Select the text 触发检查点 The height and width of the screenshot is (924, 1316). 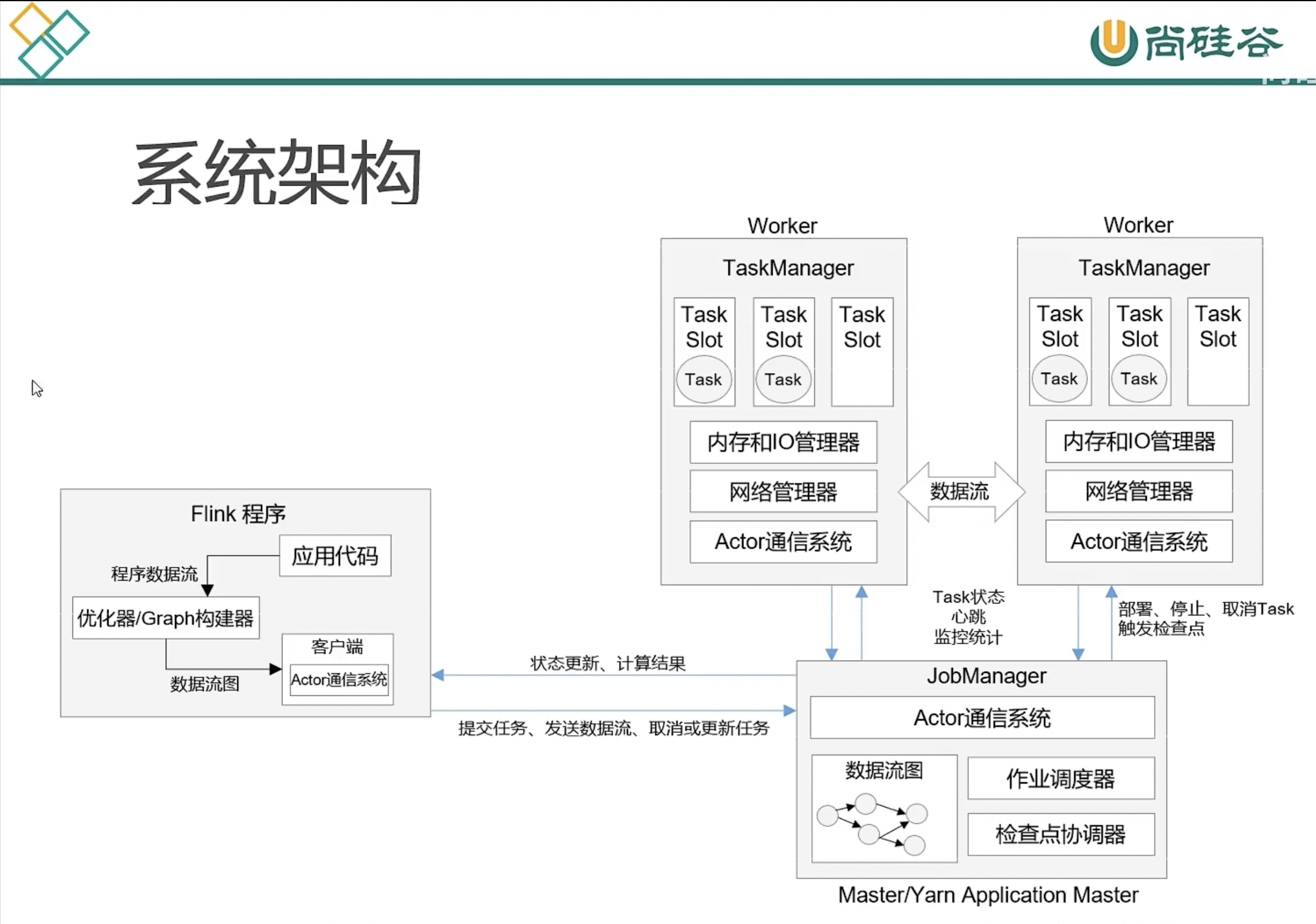click(x=1161, y=628)
